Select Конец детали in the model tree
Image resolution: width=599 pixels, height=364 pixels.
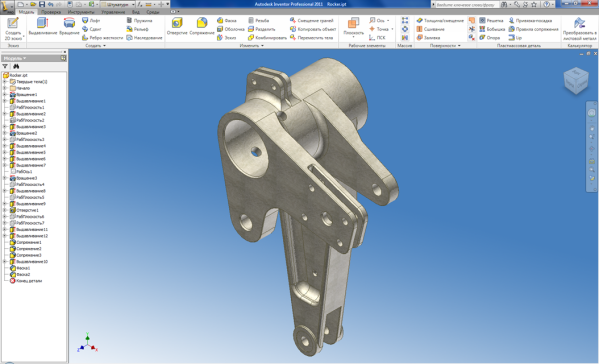click(x=26, y=281)
